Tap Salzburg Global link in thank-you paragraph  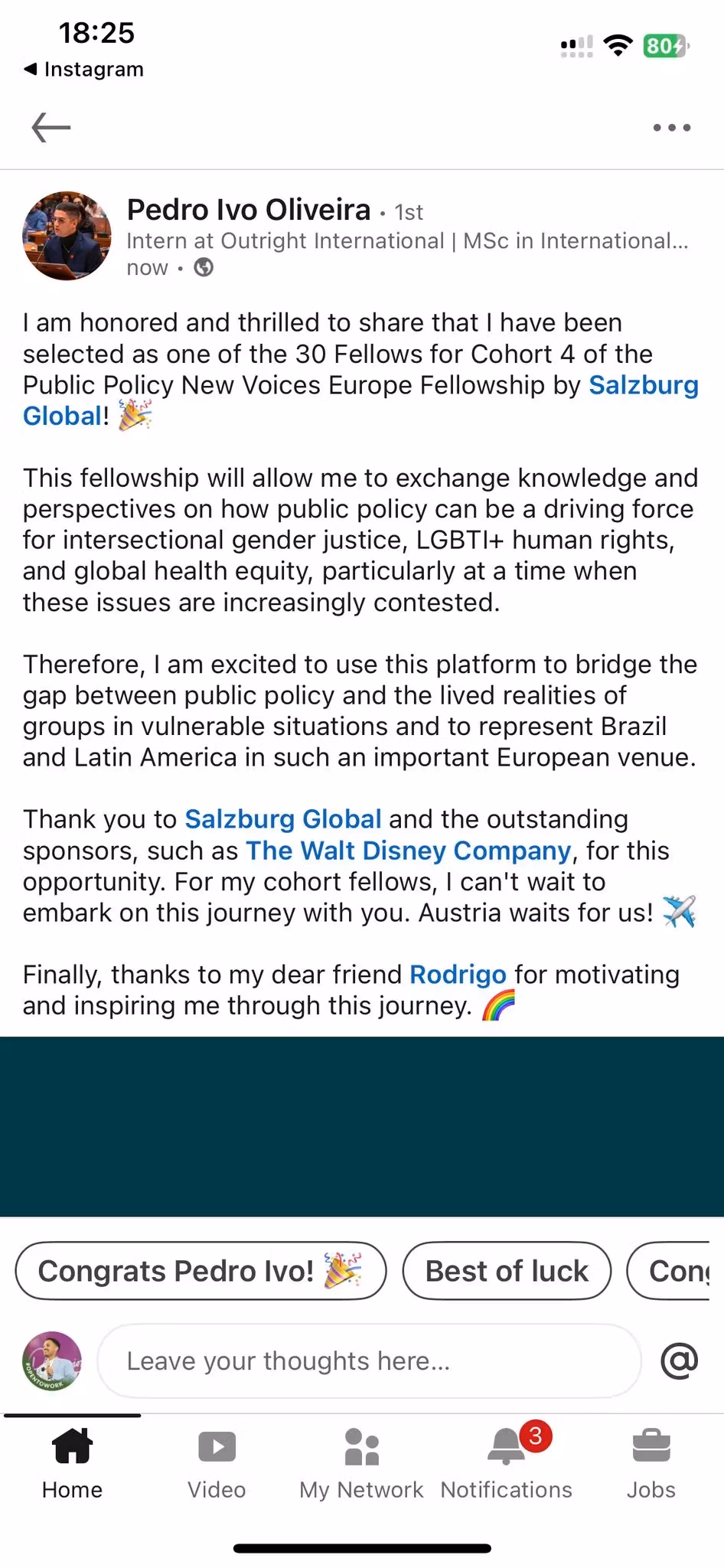click(283, 819)
